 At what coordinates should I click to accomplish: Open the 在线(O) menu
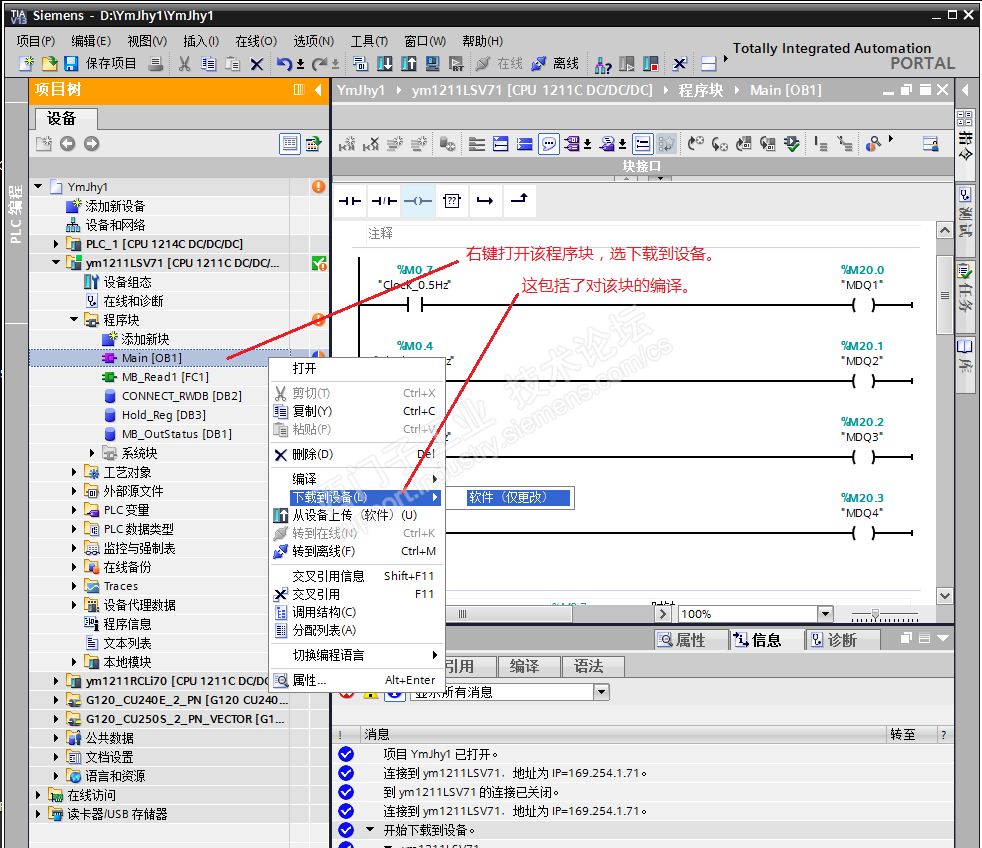click(256, 41)
